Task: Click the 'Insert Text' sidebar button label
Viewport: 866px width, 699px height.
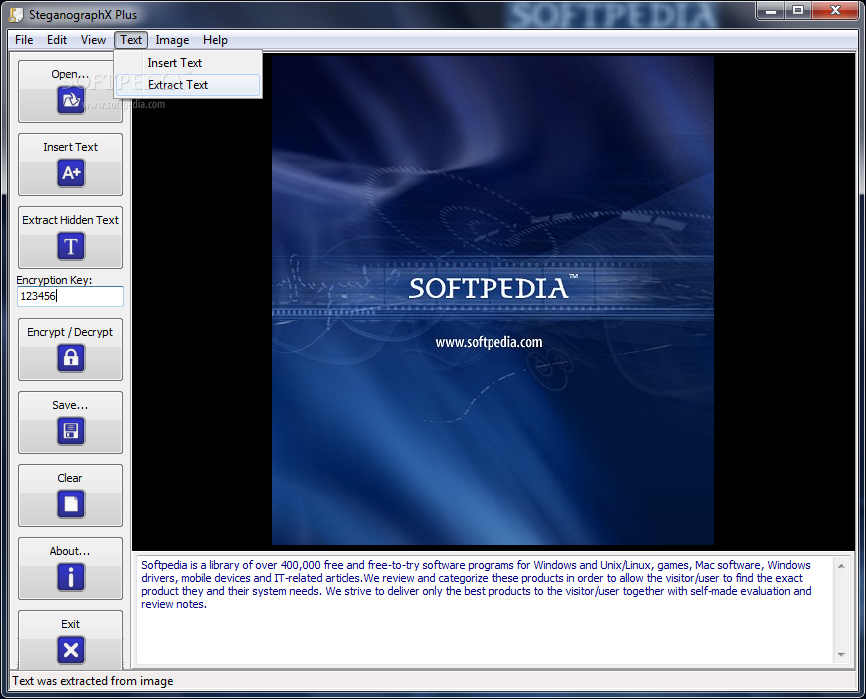Action: pyautogui.click(x=70, y=147)
